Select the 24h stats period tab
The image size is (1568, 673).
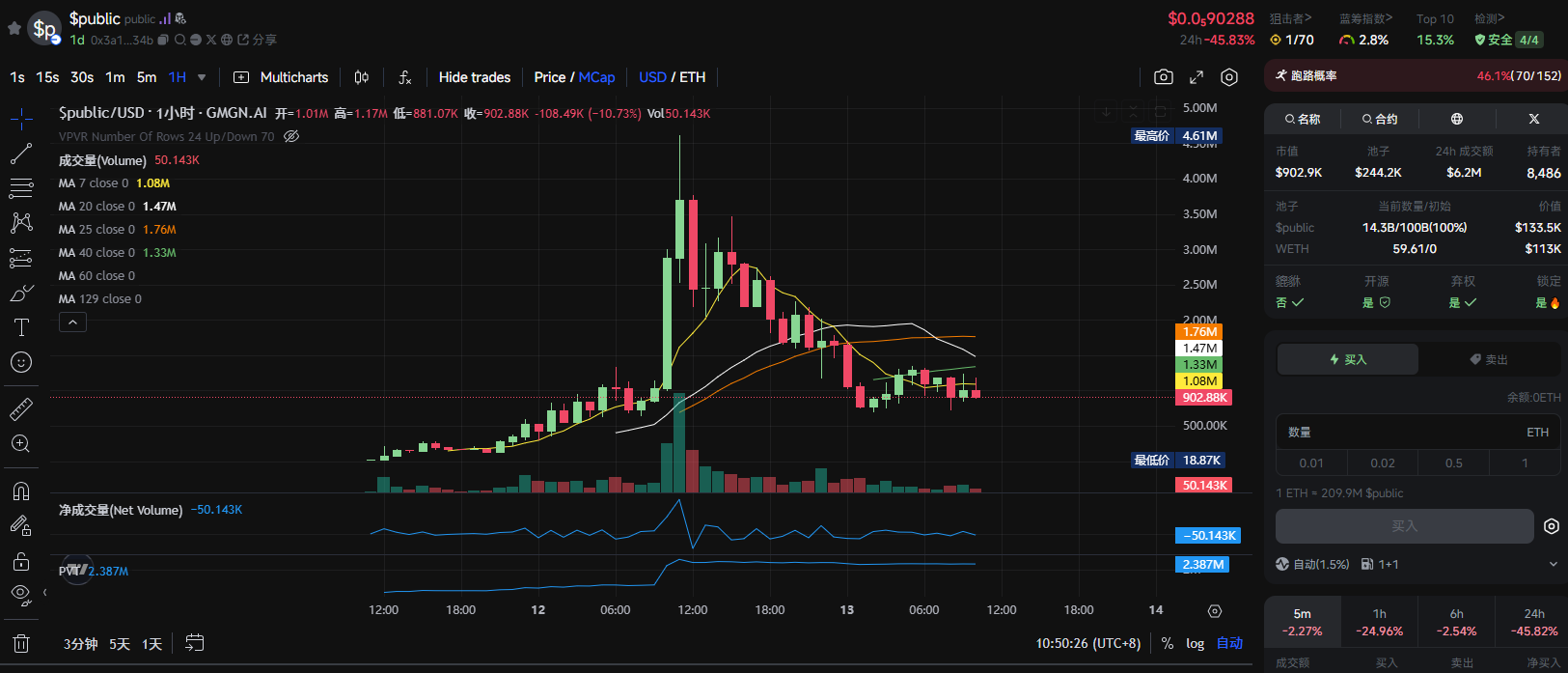tap(1534, 622)
